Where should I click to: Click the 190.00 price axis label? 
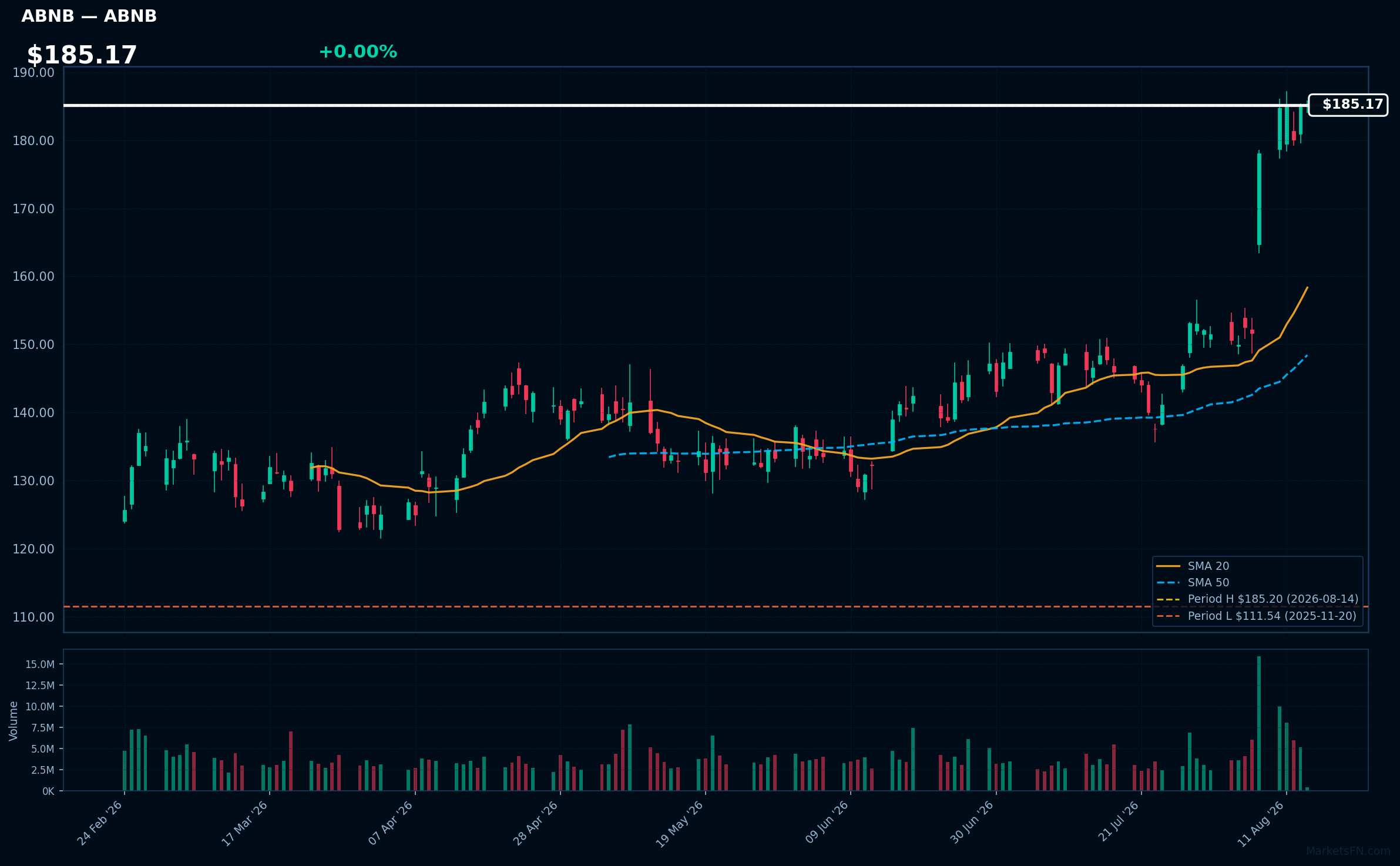[x=33, y=73]
